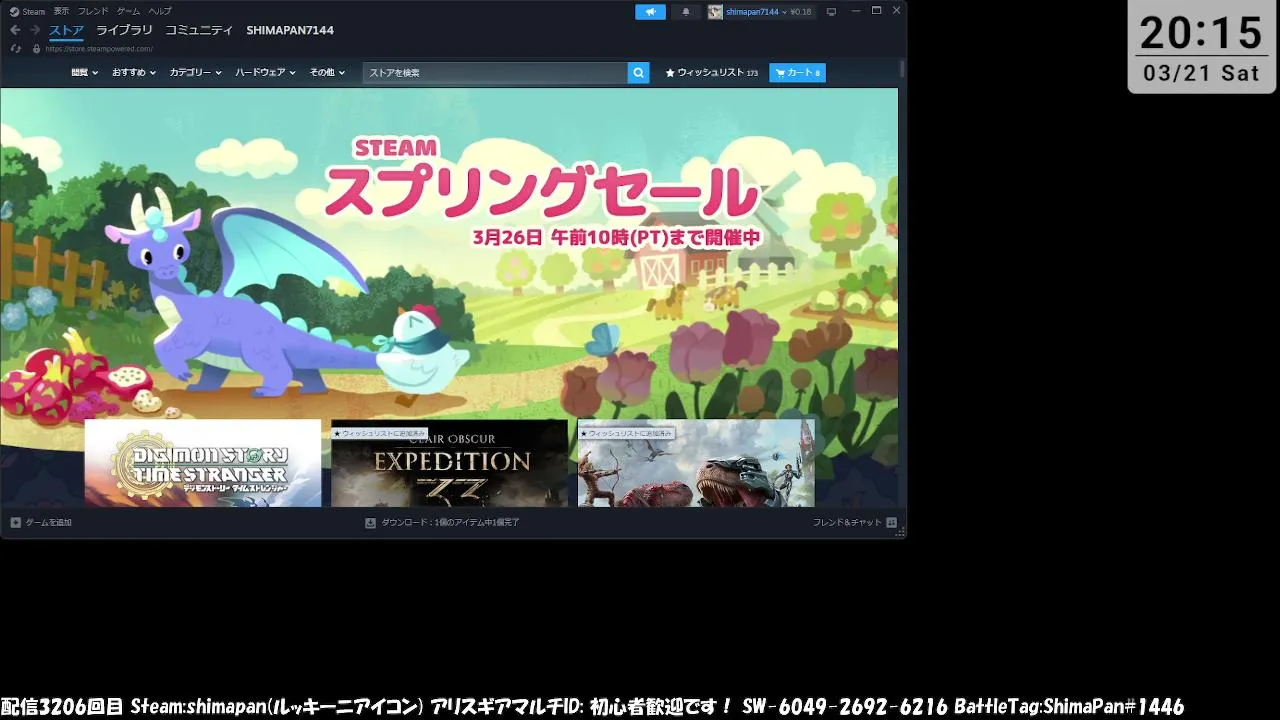Open the ダウンロード status text

[450, 523]
